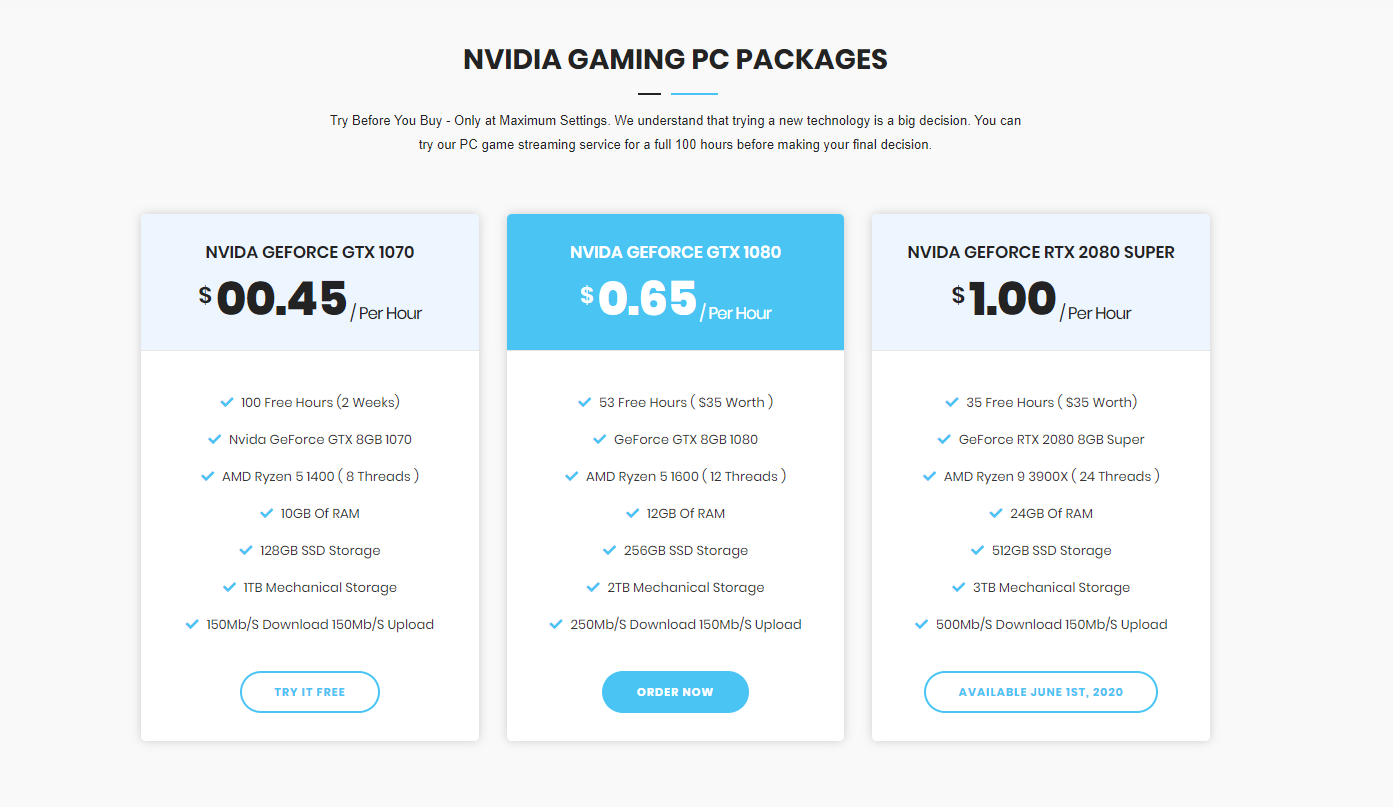Click the $00.45 per hour price
This screenshot has width=1393, height=807.
pyautogui.click(x=310, y=299)
